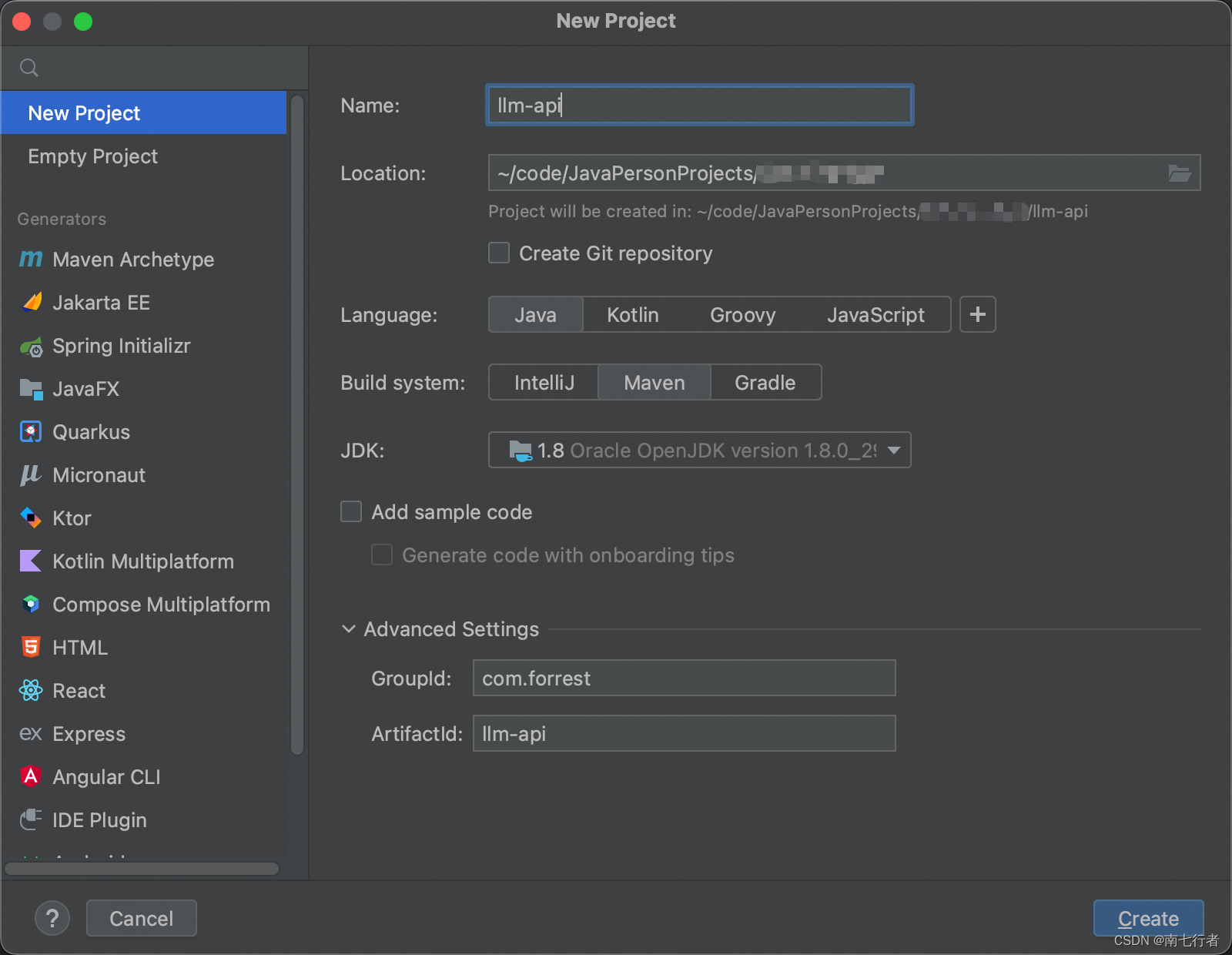Click the Cancel button
This screenshot has width=1232, height=955.
click(x=142, y=918)
